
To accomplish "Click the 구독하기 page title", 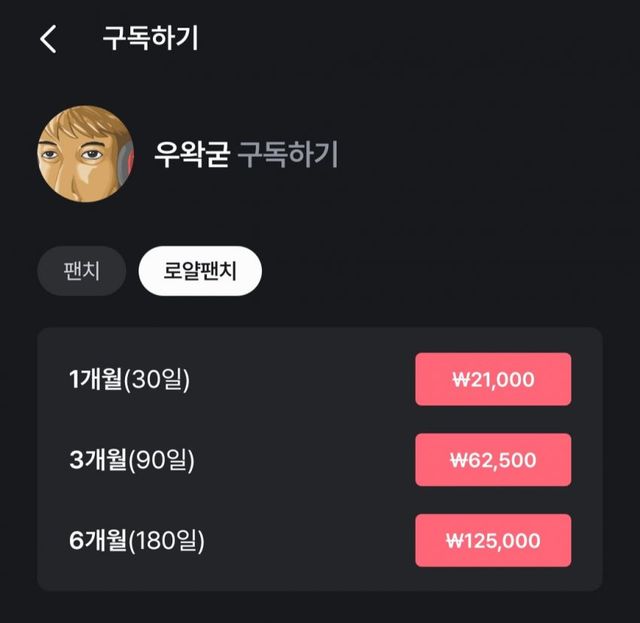I will tap(150, 39).
